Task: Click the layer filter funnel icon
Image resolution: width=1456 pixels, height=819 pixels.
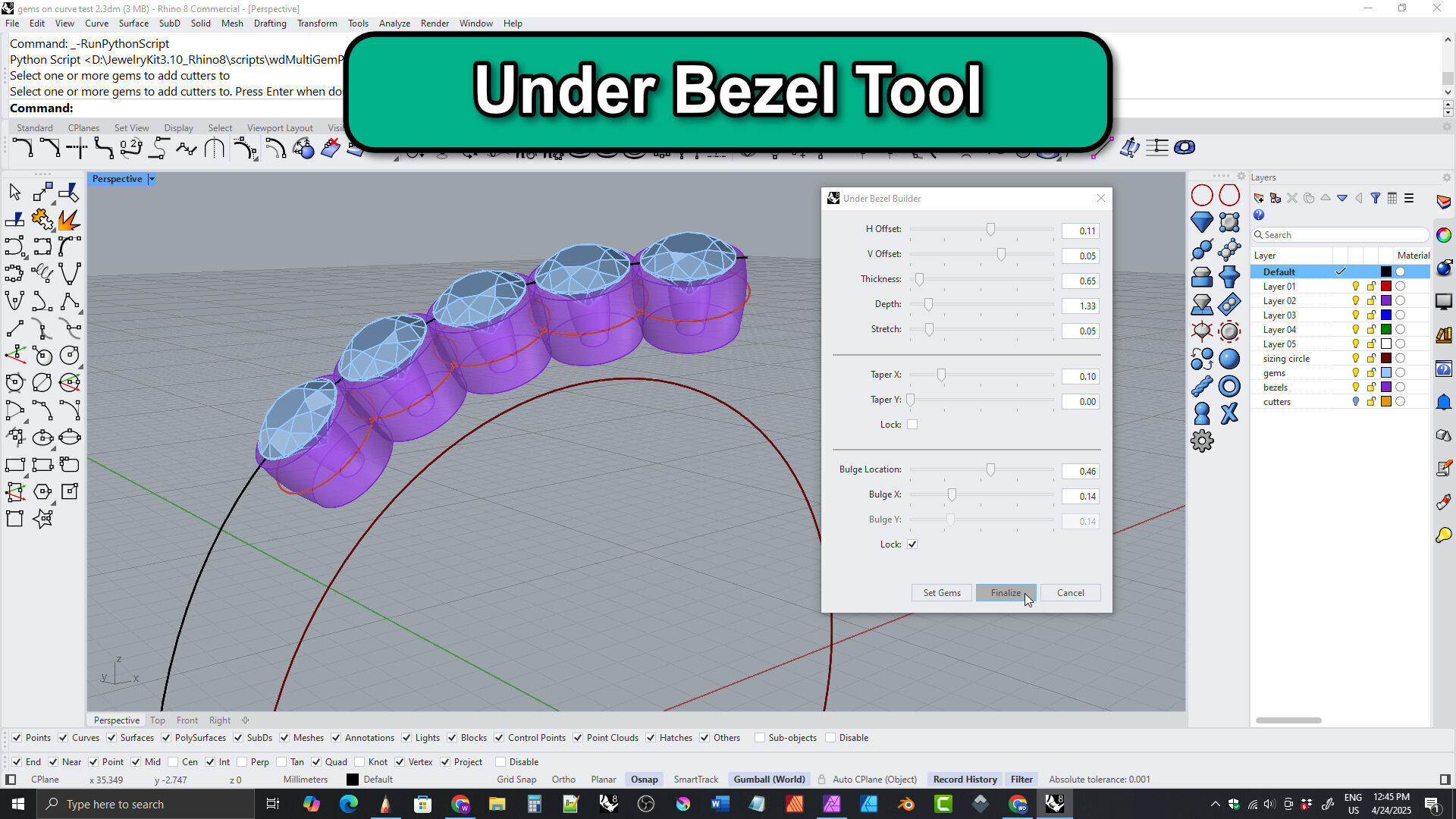Action: pos(1375,198)
